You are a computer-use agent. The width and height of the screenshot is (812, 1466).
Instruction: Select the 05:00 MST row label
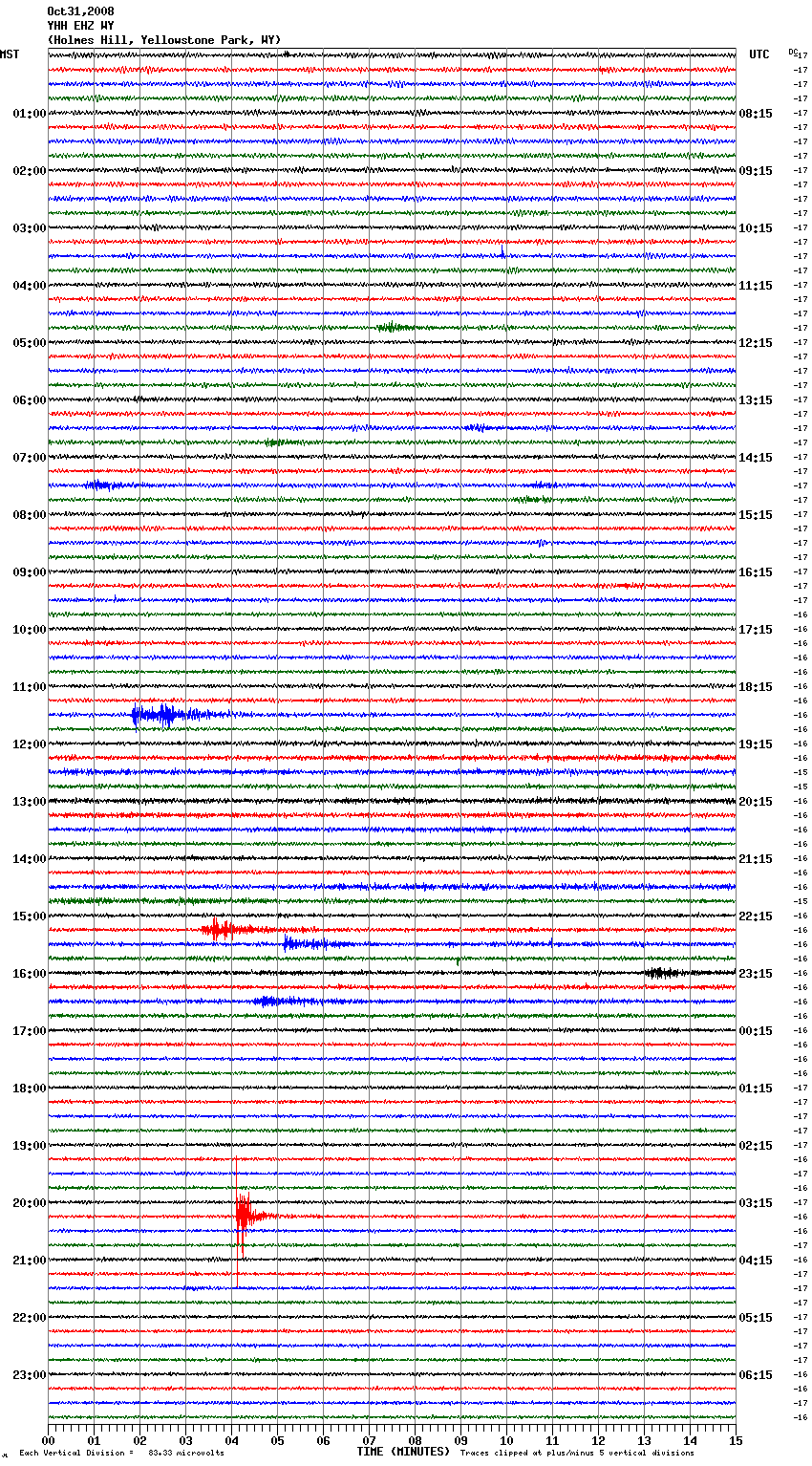tap(30, 343)
